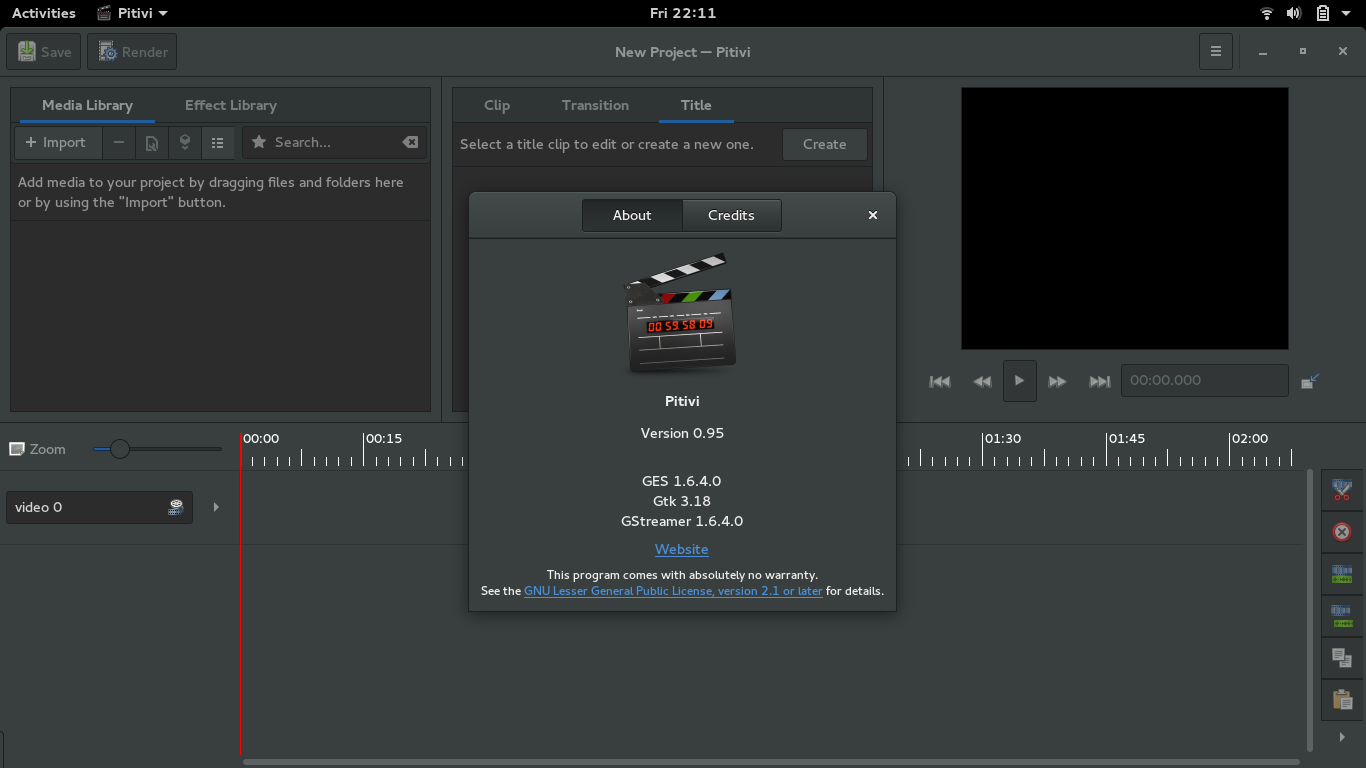Click the star filter icon in search field
The image size is (1366, 768).
click(259, 143)
